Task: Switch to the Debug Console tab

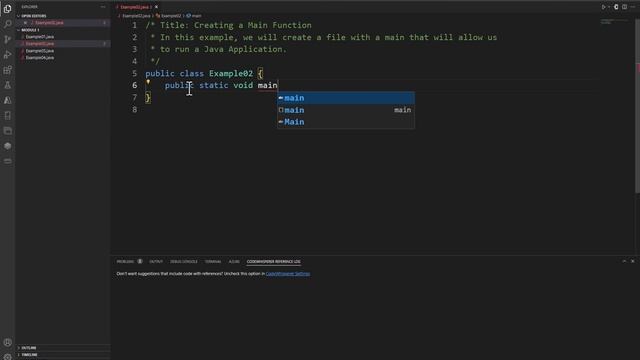Action: click(x=184, y=262)
